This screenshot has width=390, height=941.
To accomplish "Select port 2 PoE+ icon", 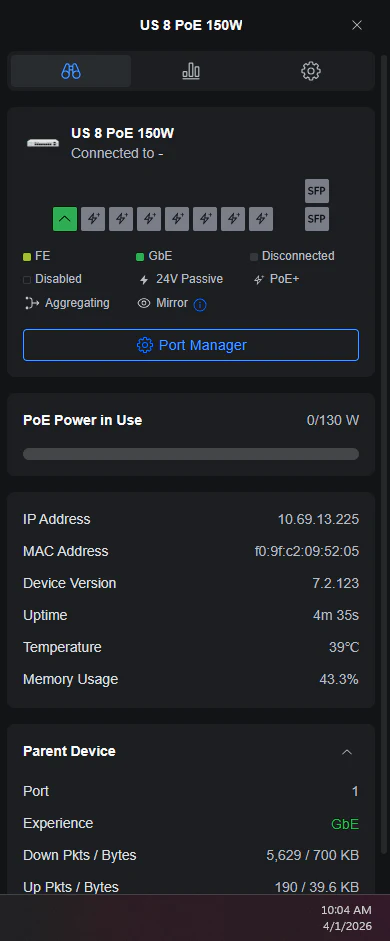I will [93, 219].
